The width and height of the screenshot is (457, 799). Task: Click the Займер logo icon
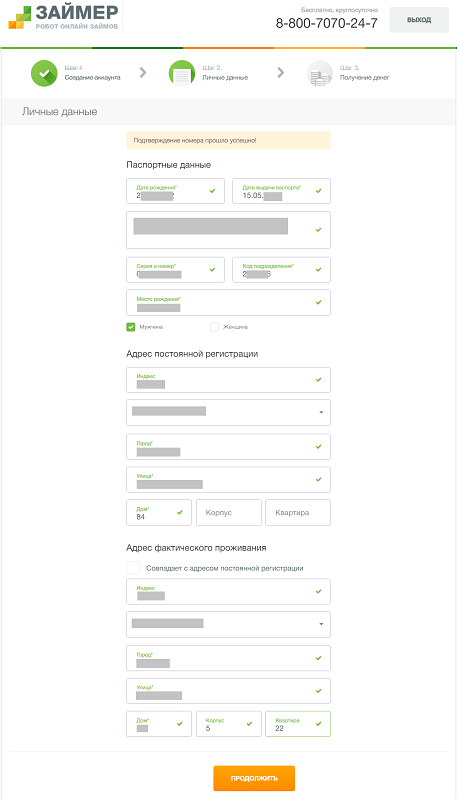[x=20, y=18]
